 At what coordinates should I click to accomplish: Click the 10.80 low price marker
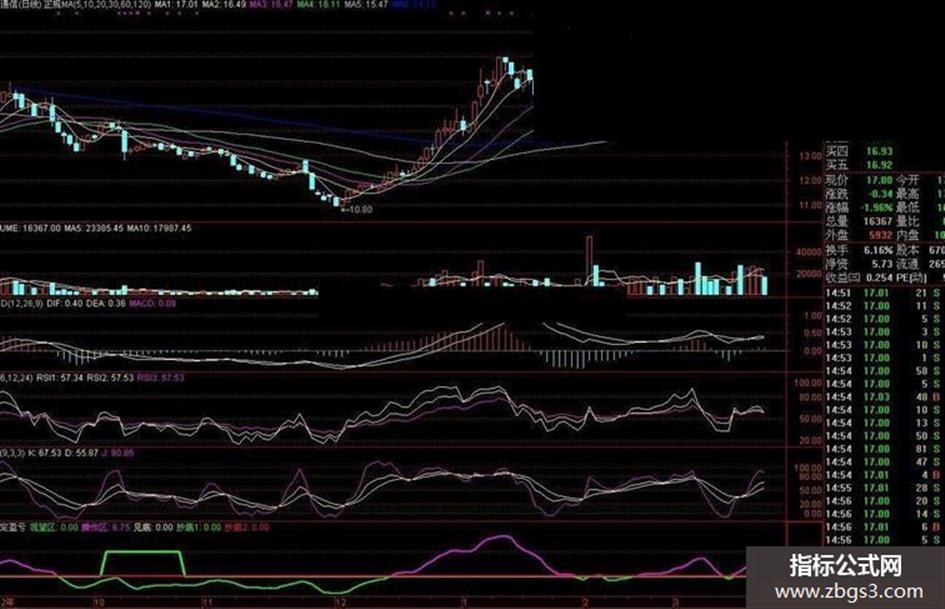pyautogui.click(x=357, y=210)
